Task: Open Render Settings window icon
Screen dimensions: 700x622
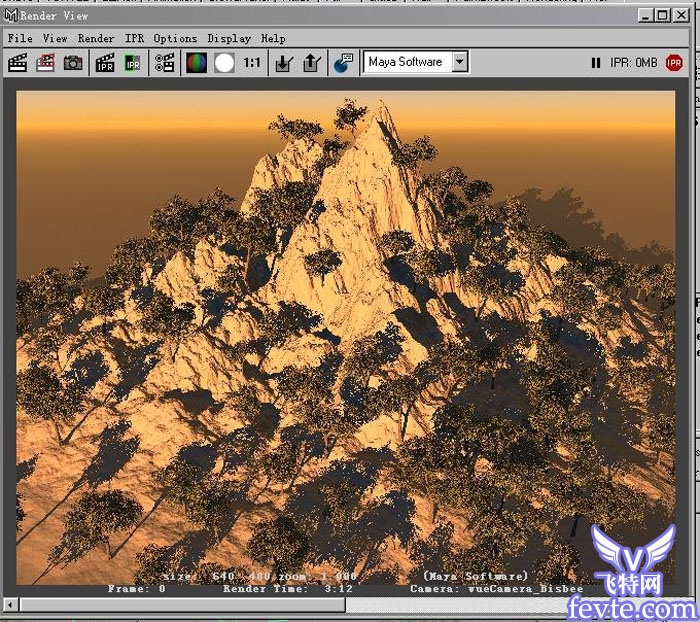Action: (x=164, y=63)
